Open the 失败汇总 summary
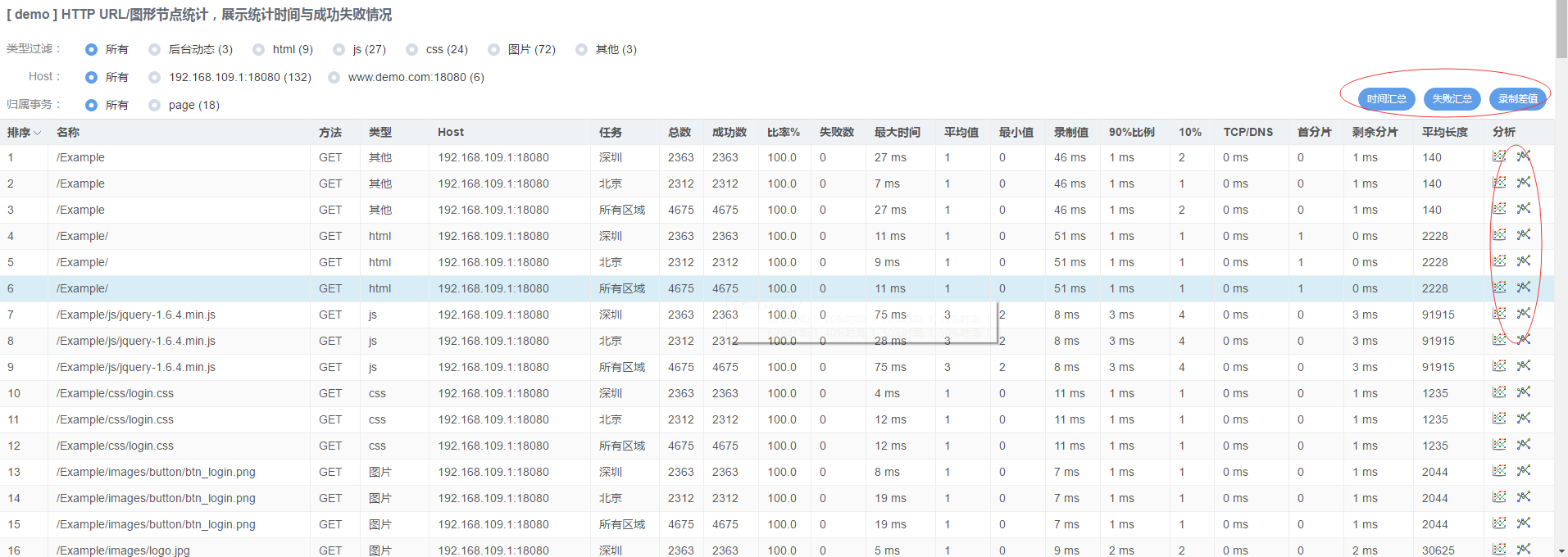Screen dimensions: 1568x557 coord(1452,99)
